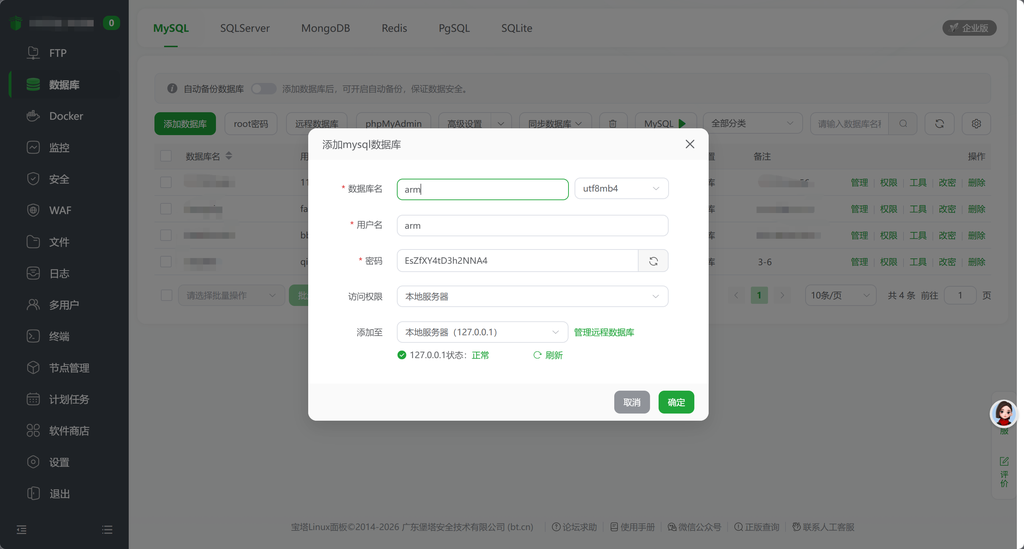Click the root password (root密码) button
Screen dimensions: 1024x549
251,123
